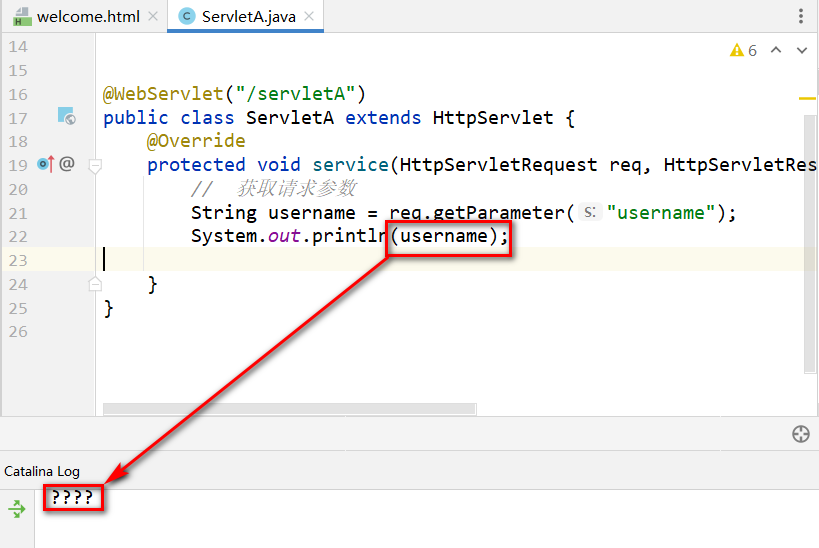Close the welcome.html tab
The width and height of the screenshot is (819, 548).
coord(152,17)
